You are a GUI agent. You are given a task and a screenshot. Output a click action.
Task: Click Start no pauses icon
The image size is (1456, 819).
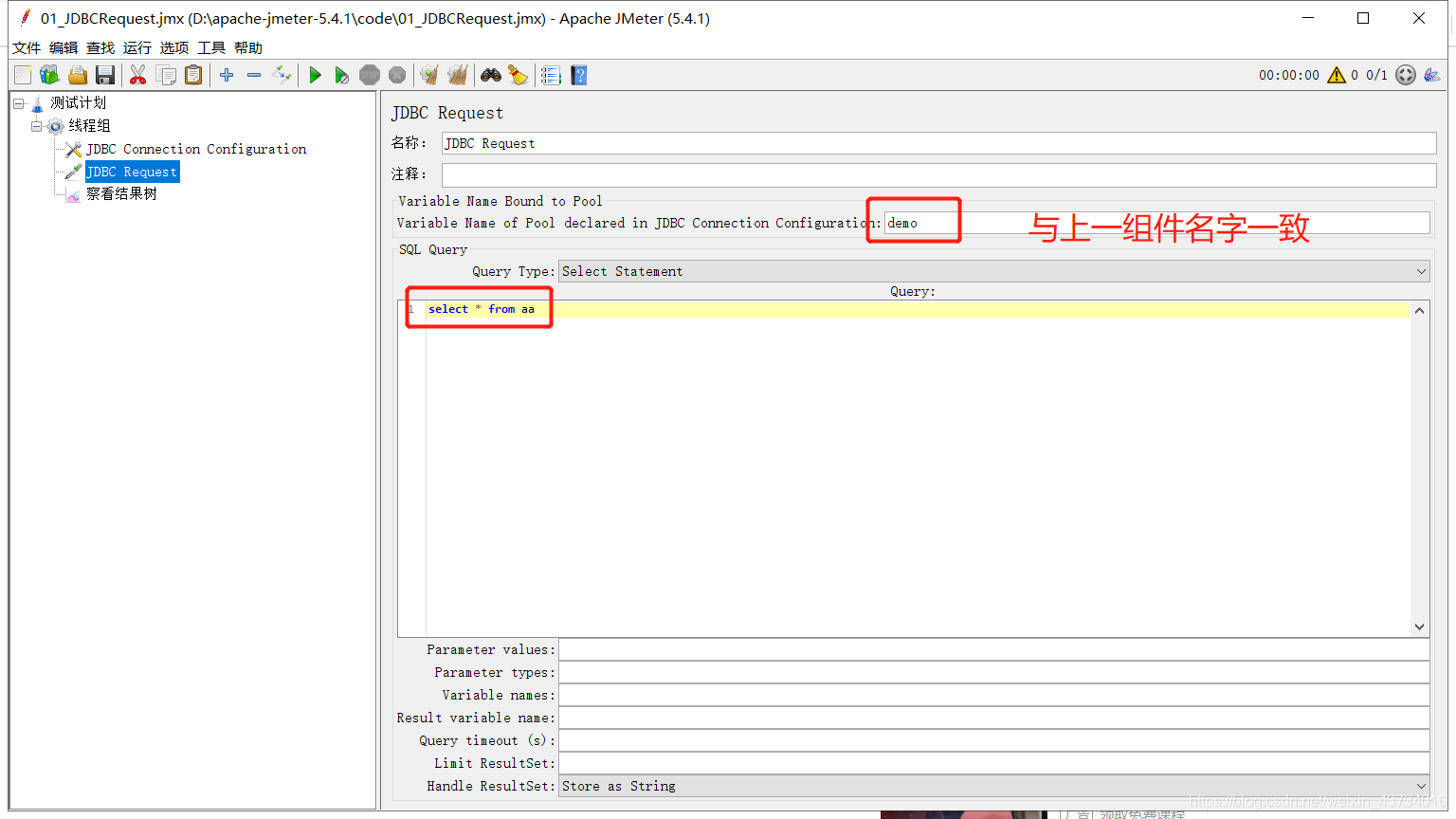pos(342,75)
